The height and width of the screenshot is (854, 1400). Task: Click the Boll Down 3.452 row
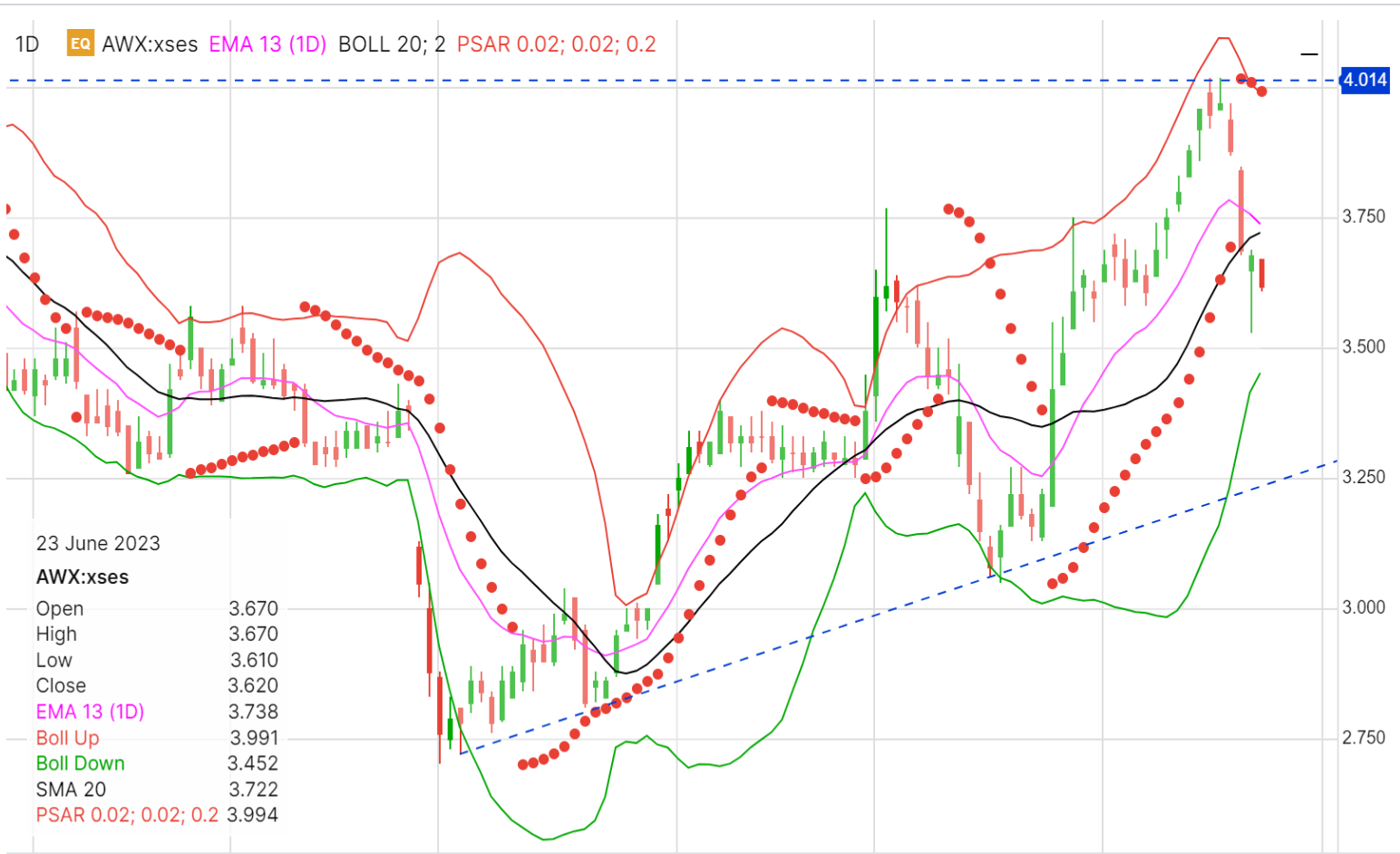(157, 763)
